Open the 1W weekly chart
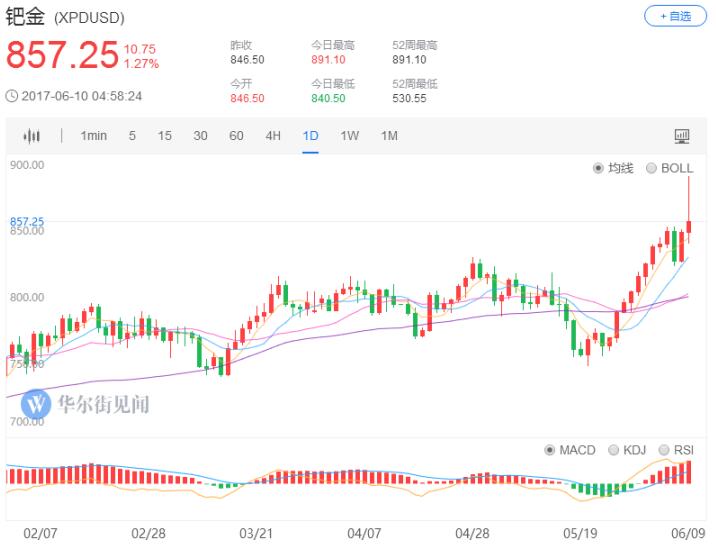This screenshot has width=716, height=550. pyautogui.click(x=349, y=136)
